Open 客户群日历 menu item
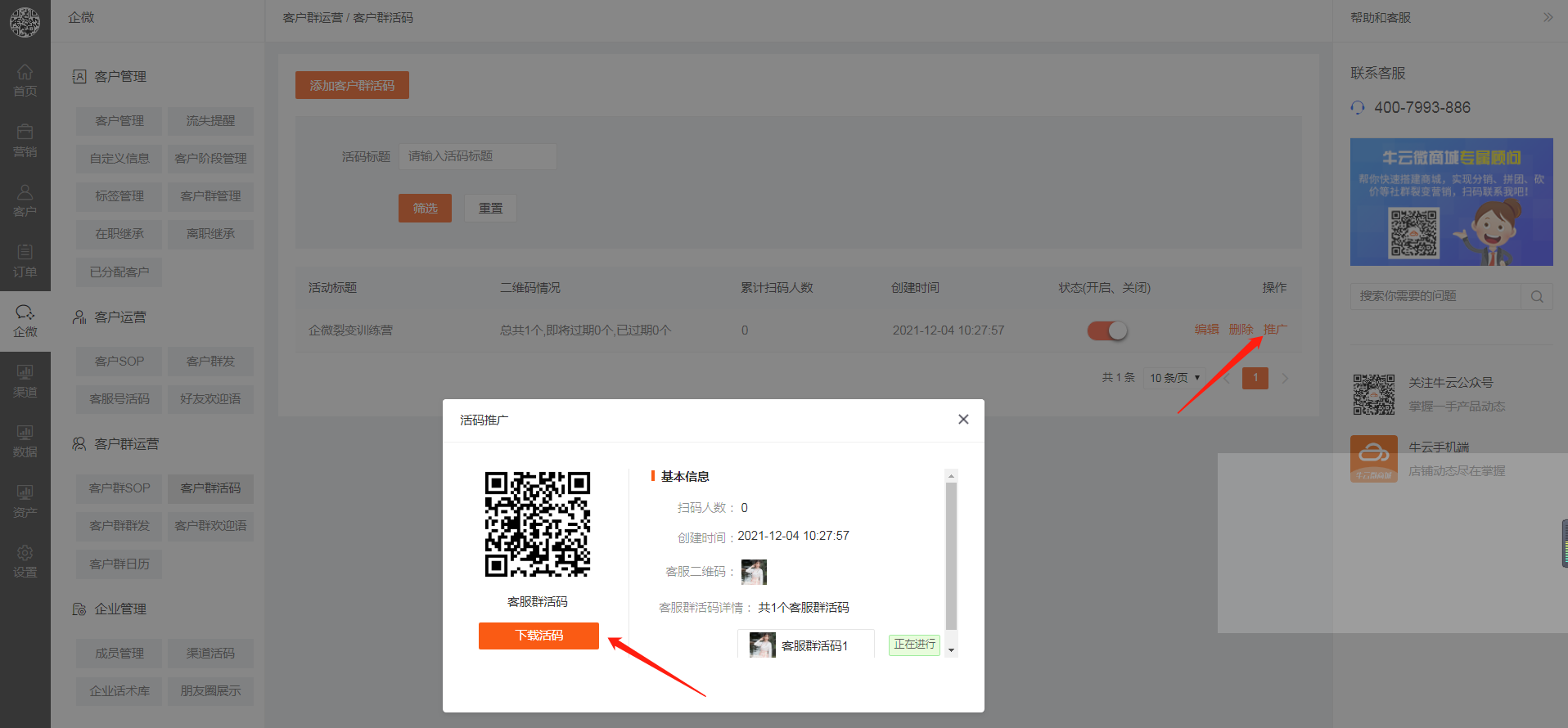Image resolution: width=1568 pixels, height=728 pixels. click(x=119, y=564)
